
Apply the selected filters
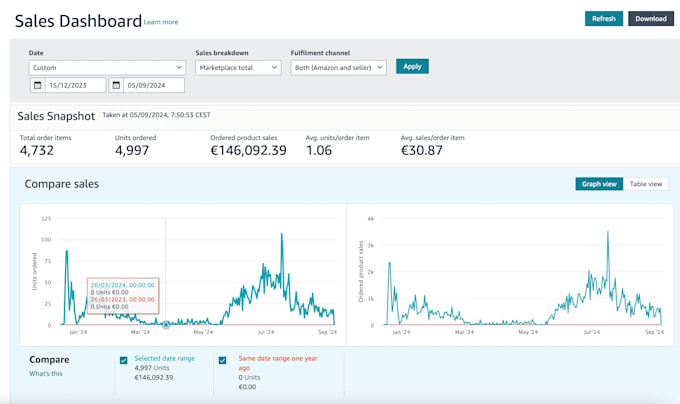[412, 66]
